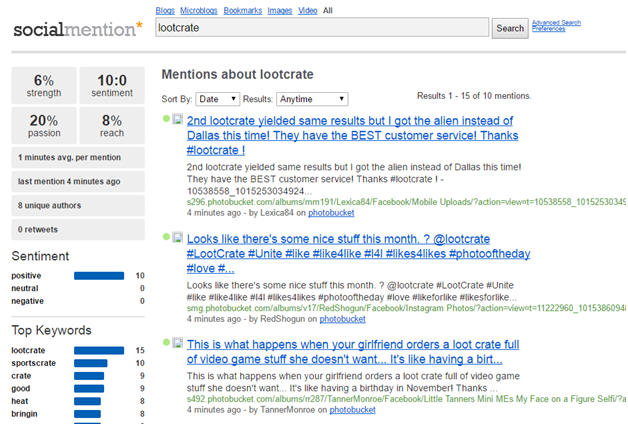Click the 10:0 sentiment stat box
This screenshot has height=426, width=628.
point(112,85)
